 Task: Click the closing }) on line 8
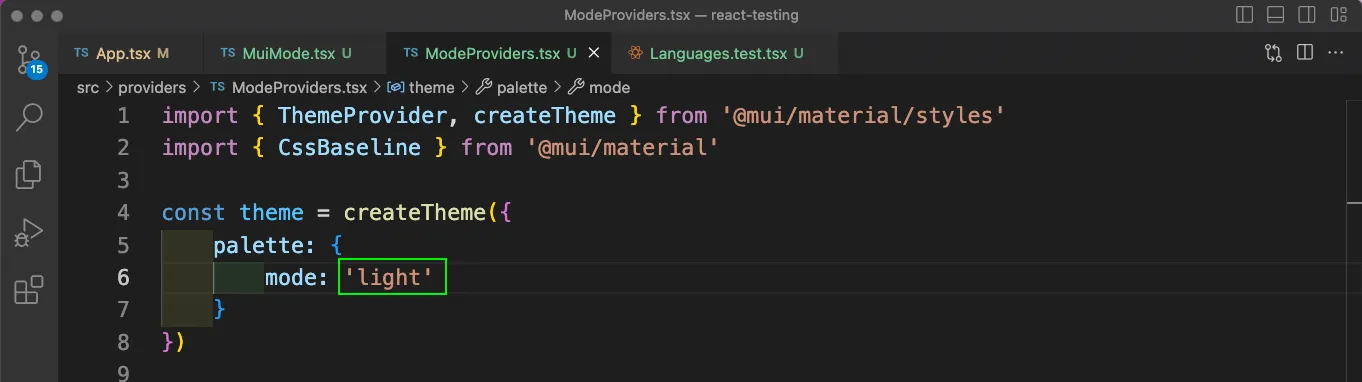pos(174,342)
